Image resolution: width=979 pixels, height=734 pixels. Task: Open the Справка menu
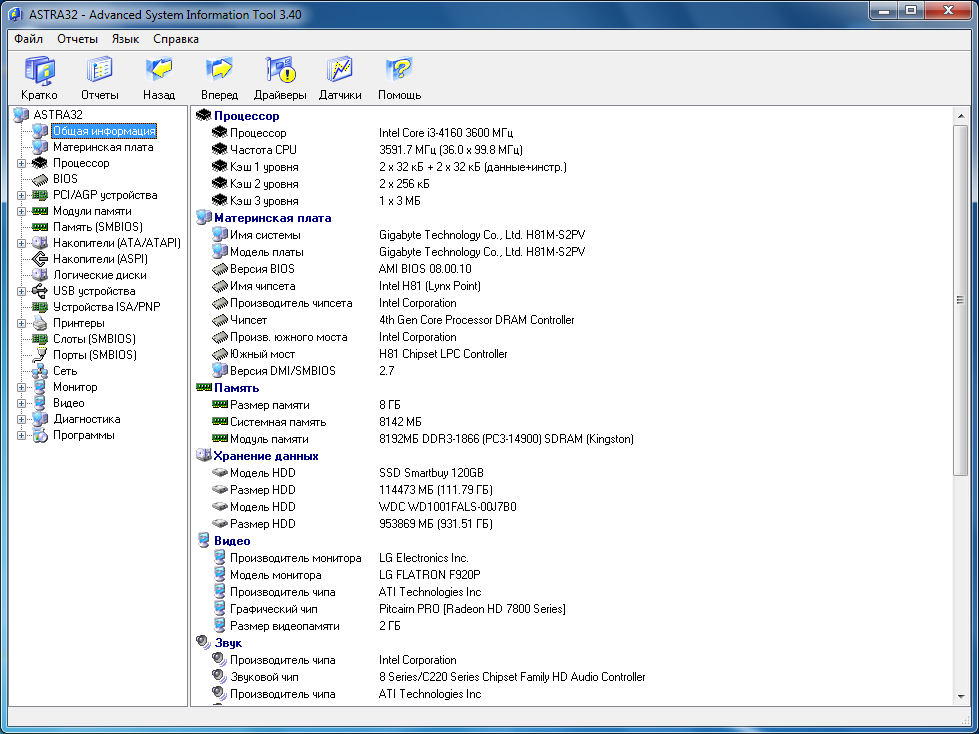[176, 39]
